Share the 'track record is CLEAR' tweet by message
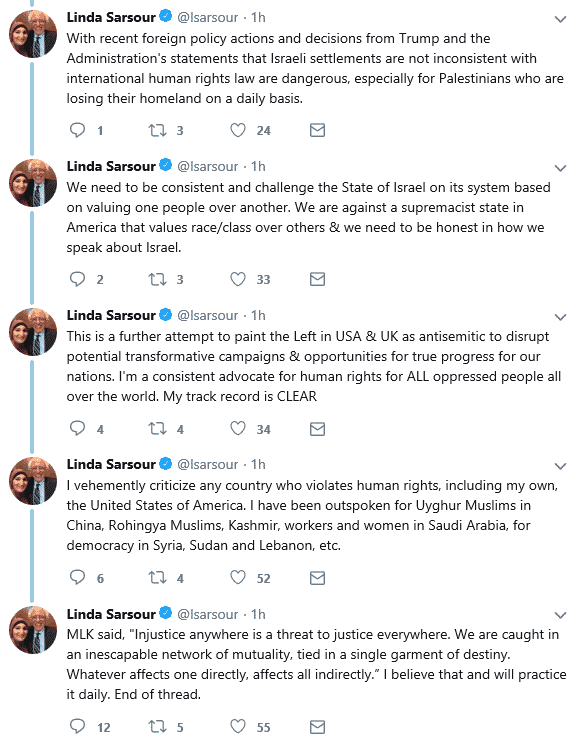The image size is (577, 741). 317,429
